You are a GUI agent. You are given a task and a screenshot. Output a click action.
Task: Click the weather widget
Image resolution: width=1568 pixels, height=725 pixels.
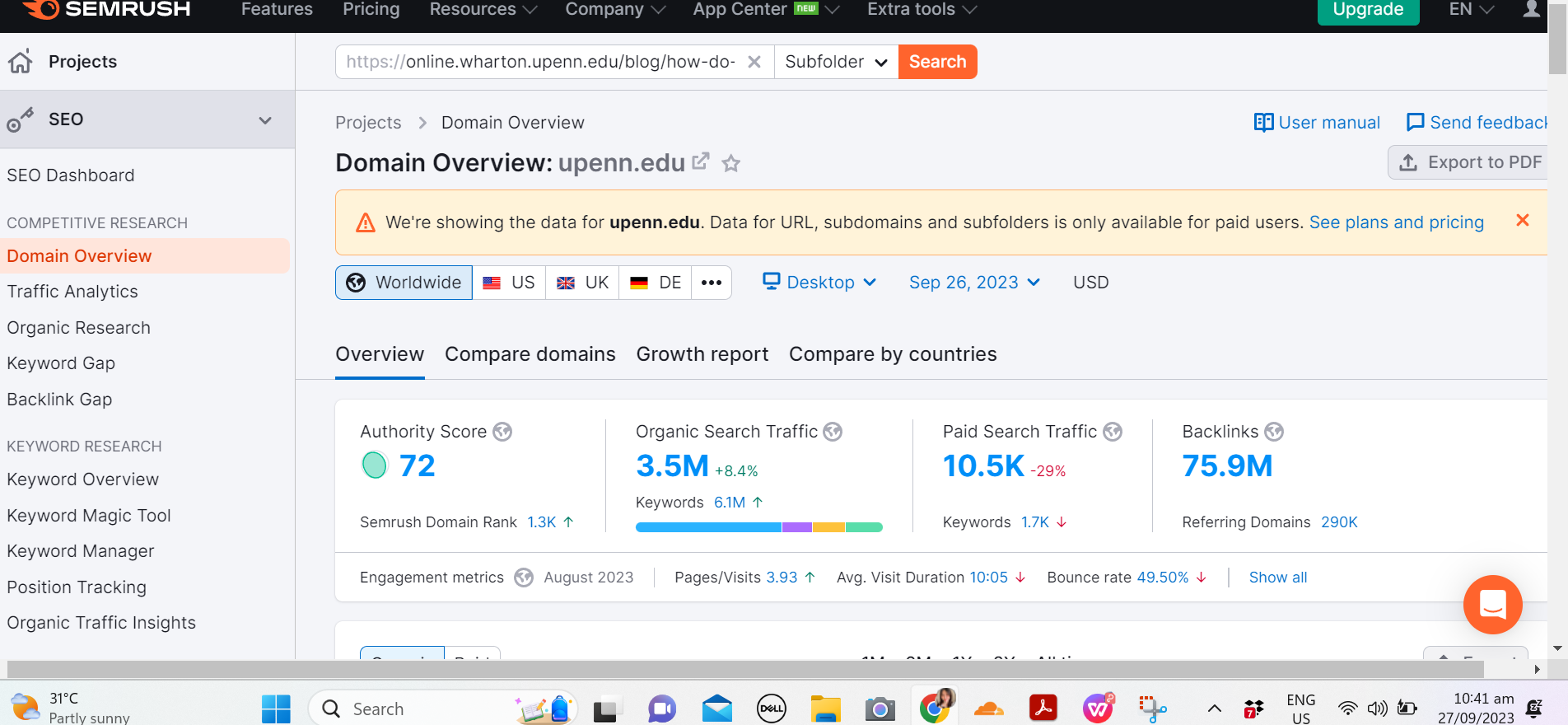pos(70,708)
